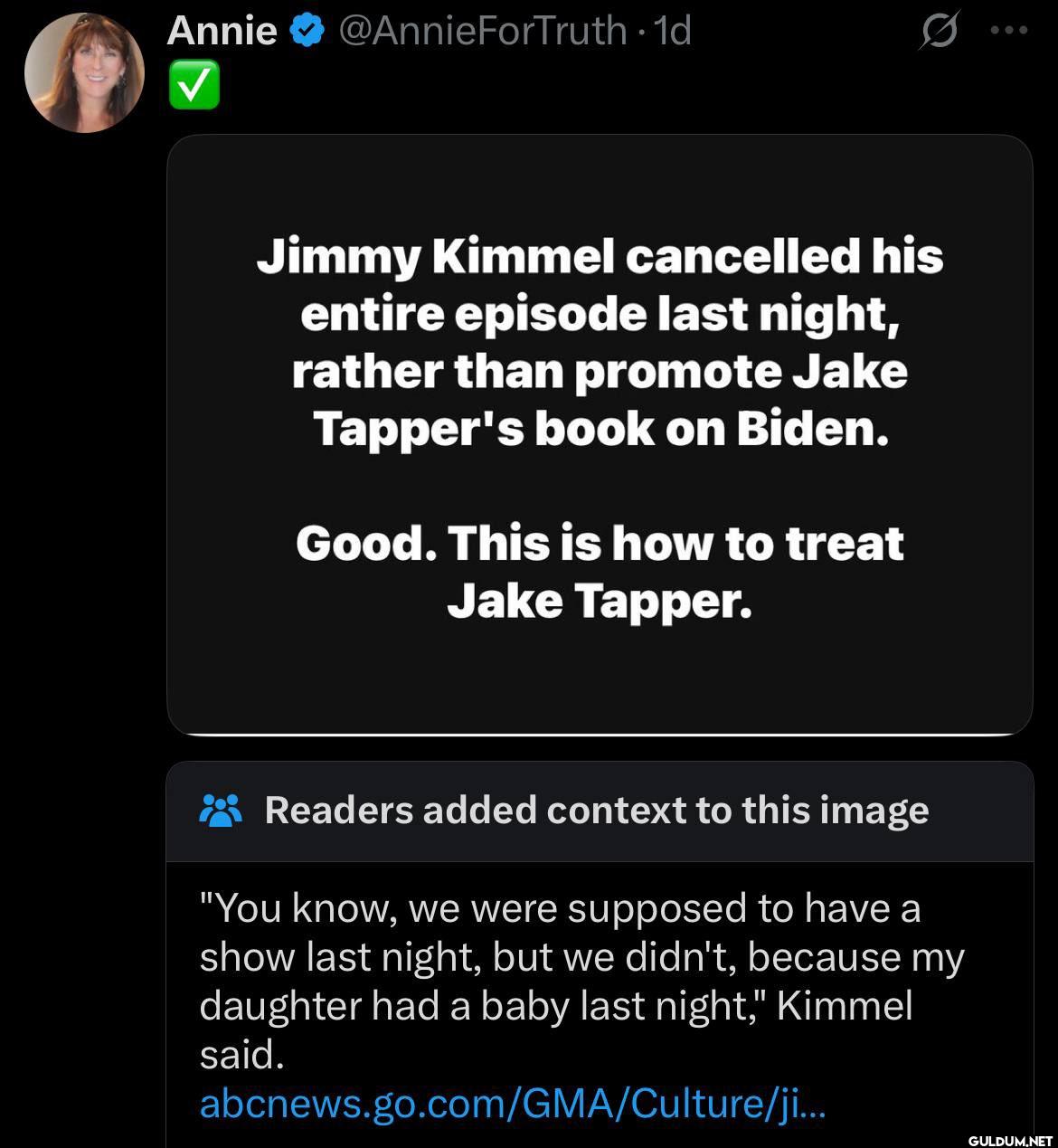Open the @AnnieForTruth handle link
Screen dimensions: 1058x1148
pos(482,32)
